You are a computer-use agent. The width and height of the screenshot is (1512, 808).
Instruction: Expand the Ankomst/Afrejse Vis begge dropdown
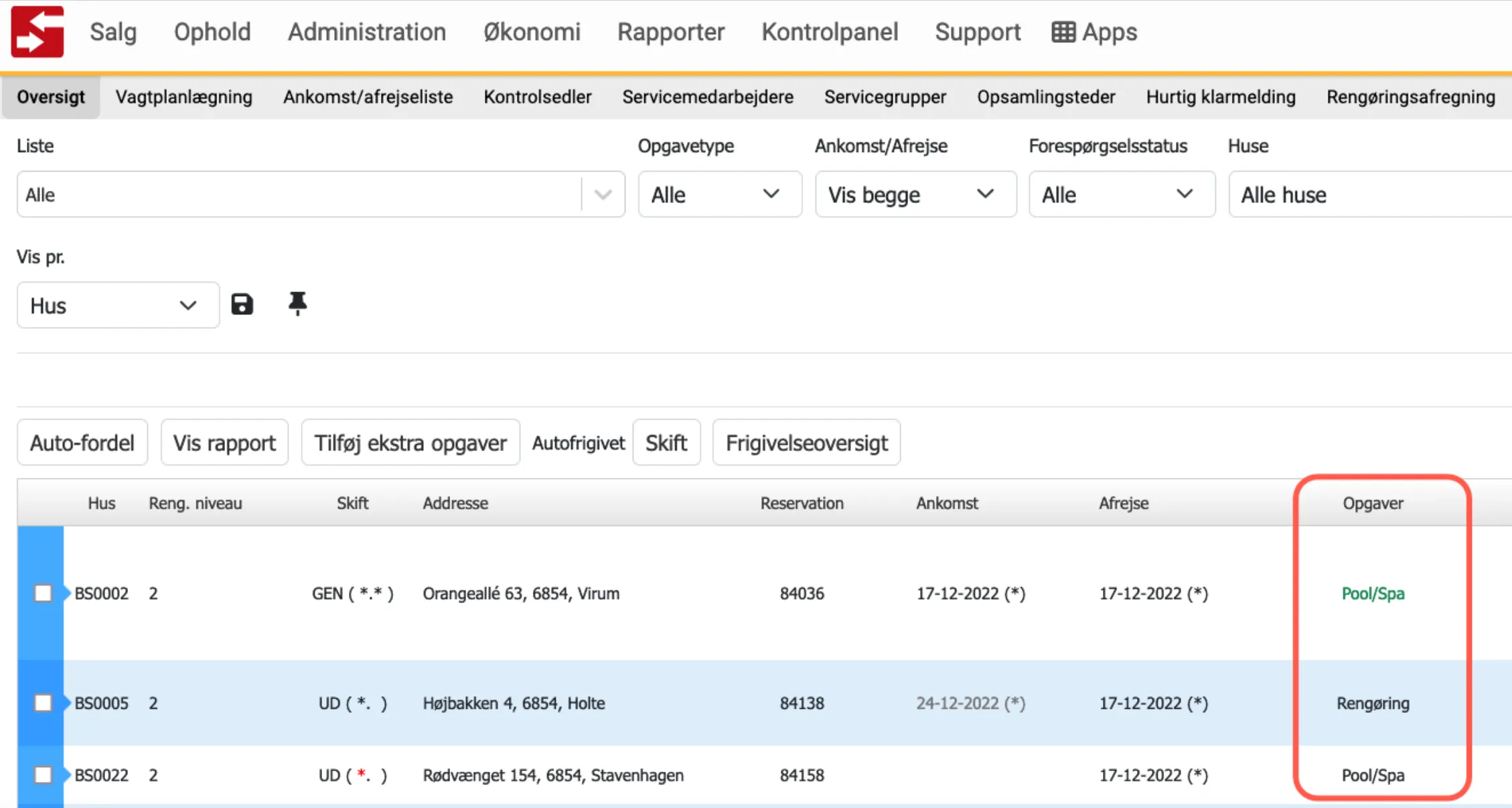[915, 194]
